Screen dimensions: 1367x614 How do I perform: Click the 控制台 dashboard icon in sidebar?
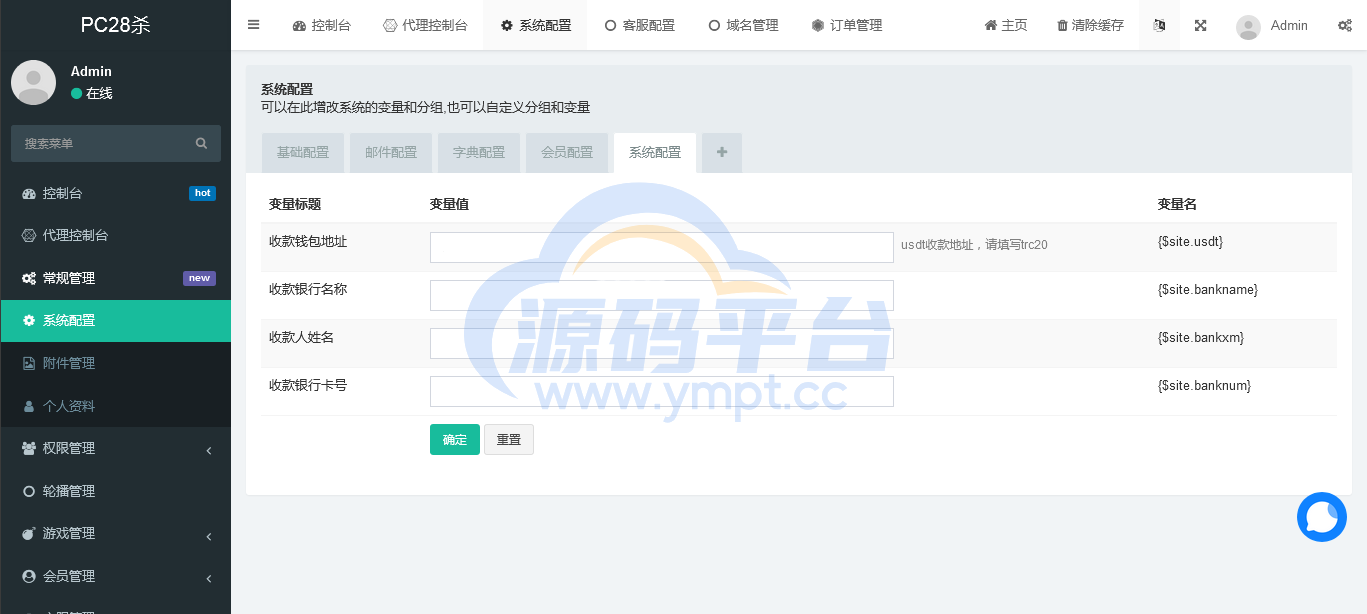[x=29, y=193]
